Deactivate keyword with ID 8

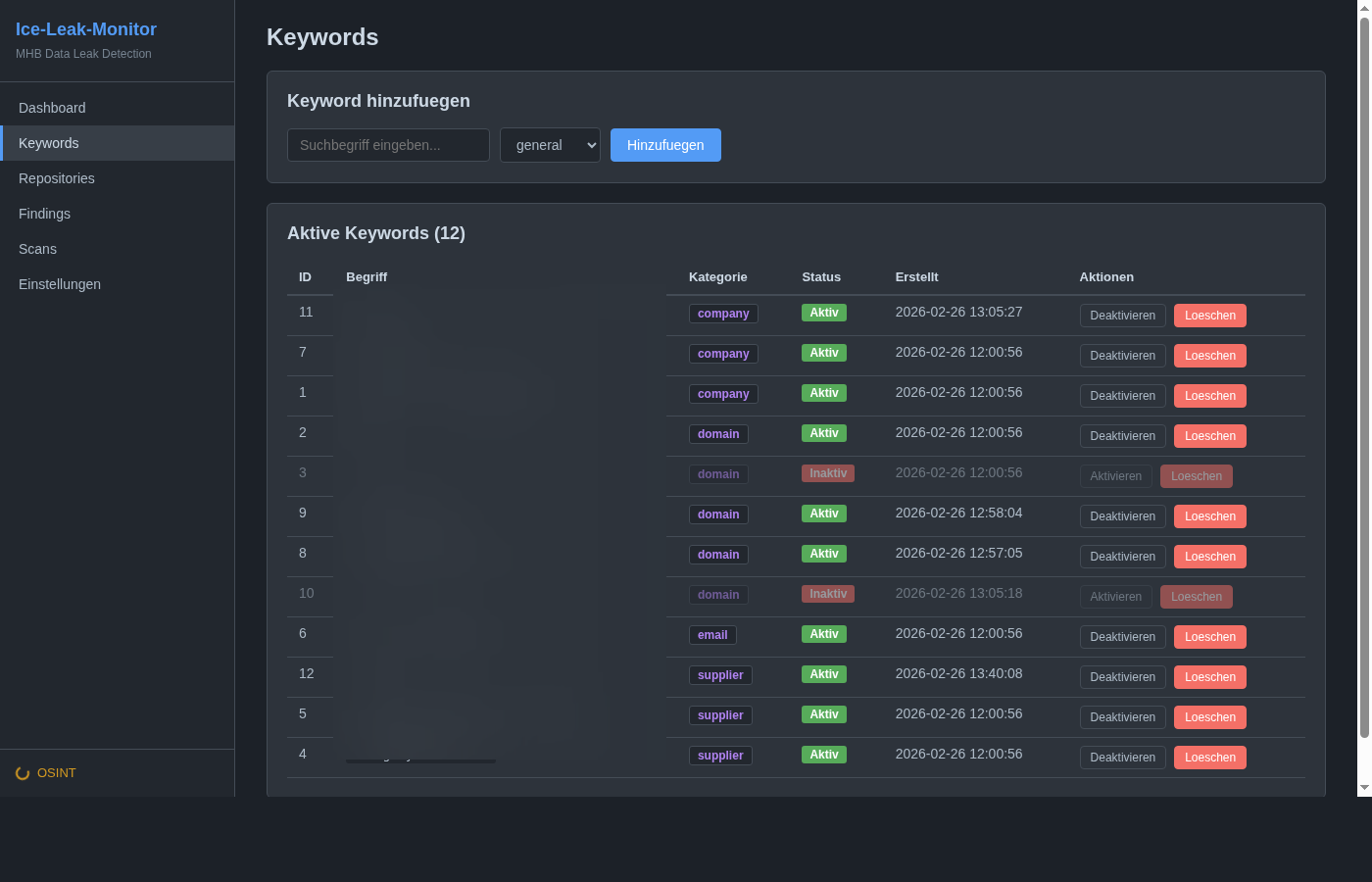[x=1123, y=557]
